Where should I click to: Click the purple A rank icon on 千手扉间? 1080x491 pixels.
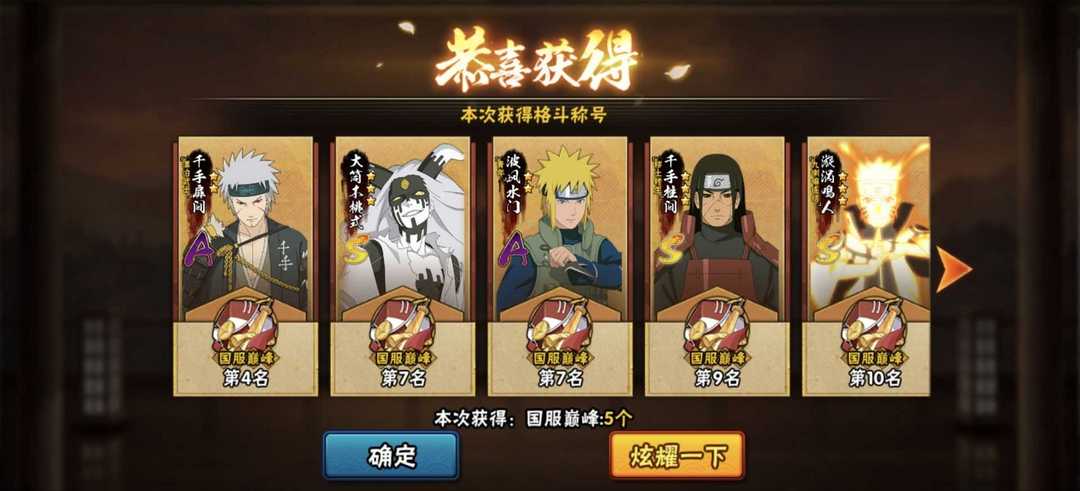tap(198, 251)
